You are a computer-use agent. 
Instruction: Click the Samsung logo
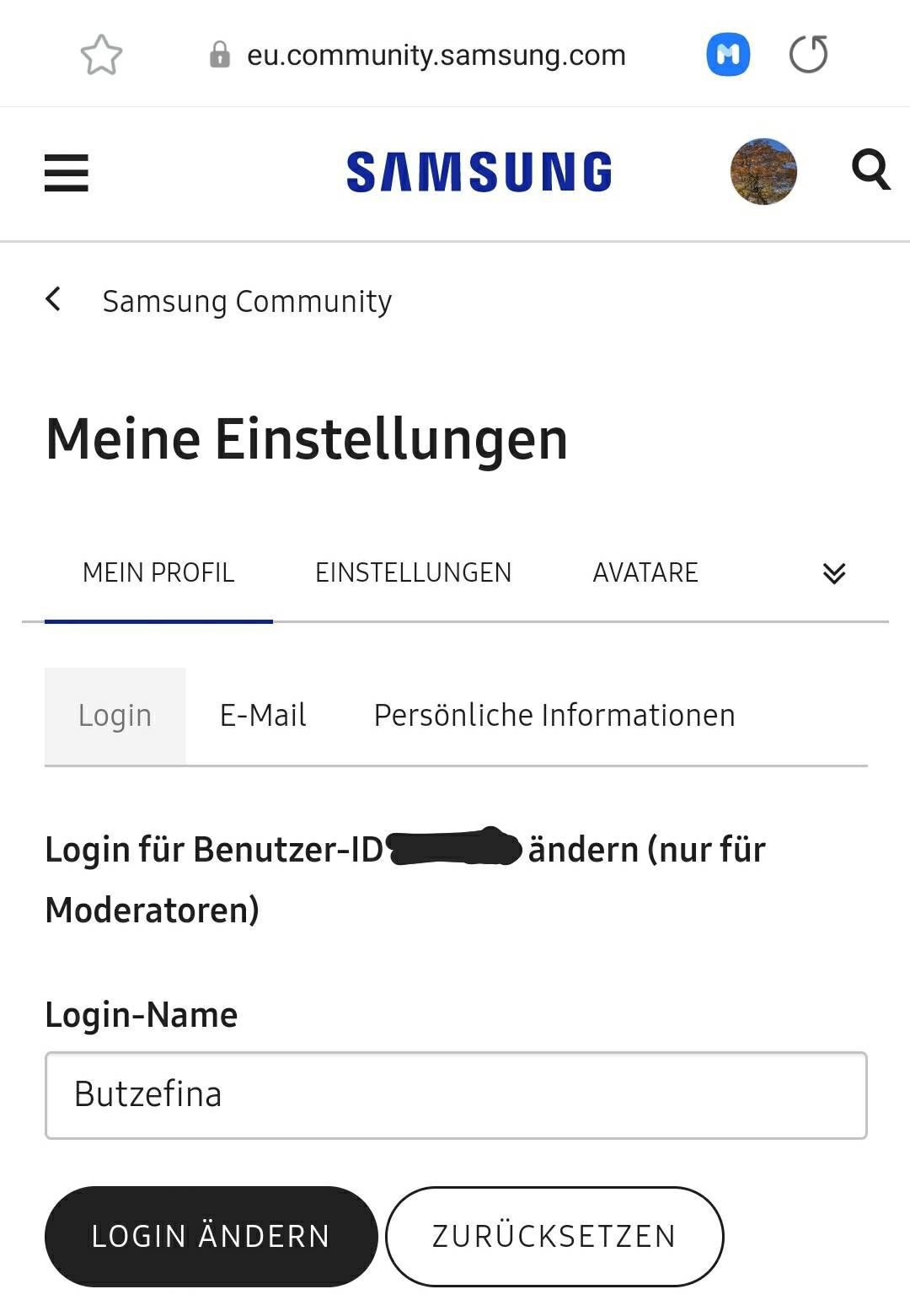pos(479,172)
